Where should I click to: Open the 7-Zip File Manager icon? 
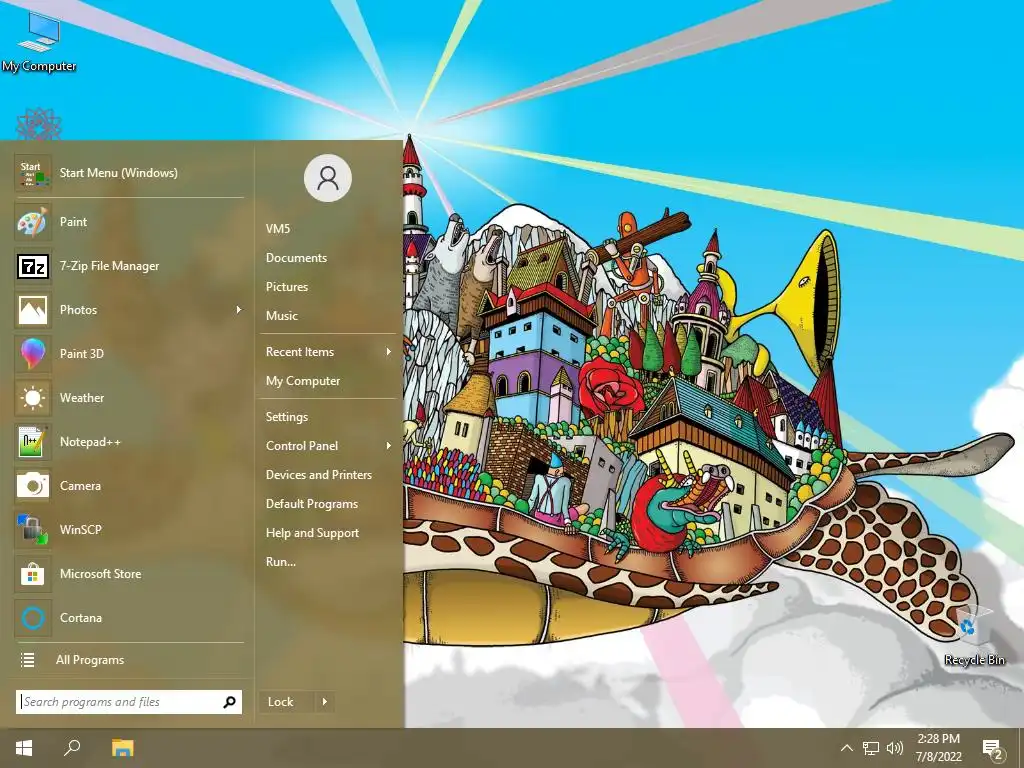coord(33,266)
